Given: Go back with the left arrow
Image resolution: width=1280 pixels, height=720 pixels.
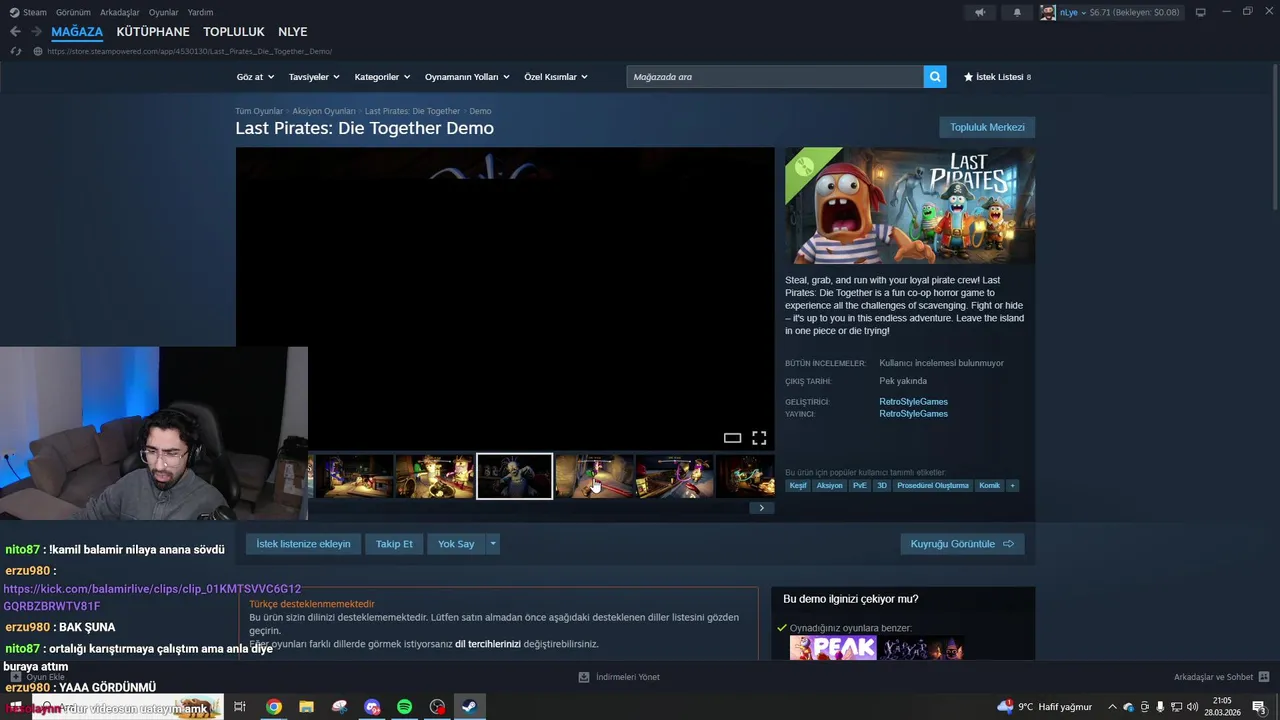Looking at the screenshot, I should click(15, 32).
